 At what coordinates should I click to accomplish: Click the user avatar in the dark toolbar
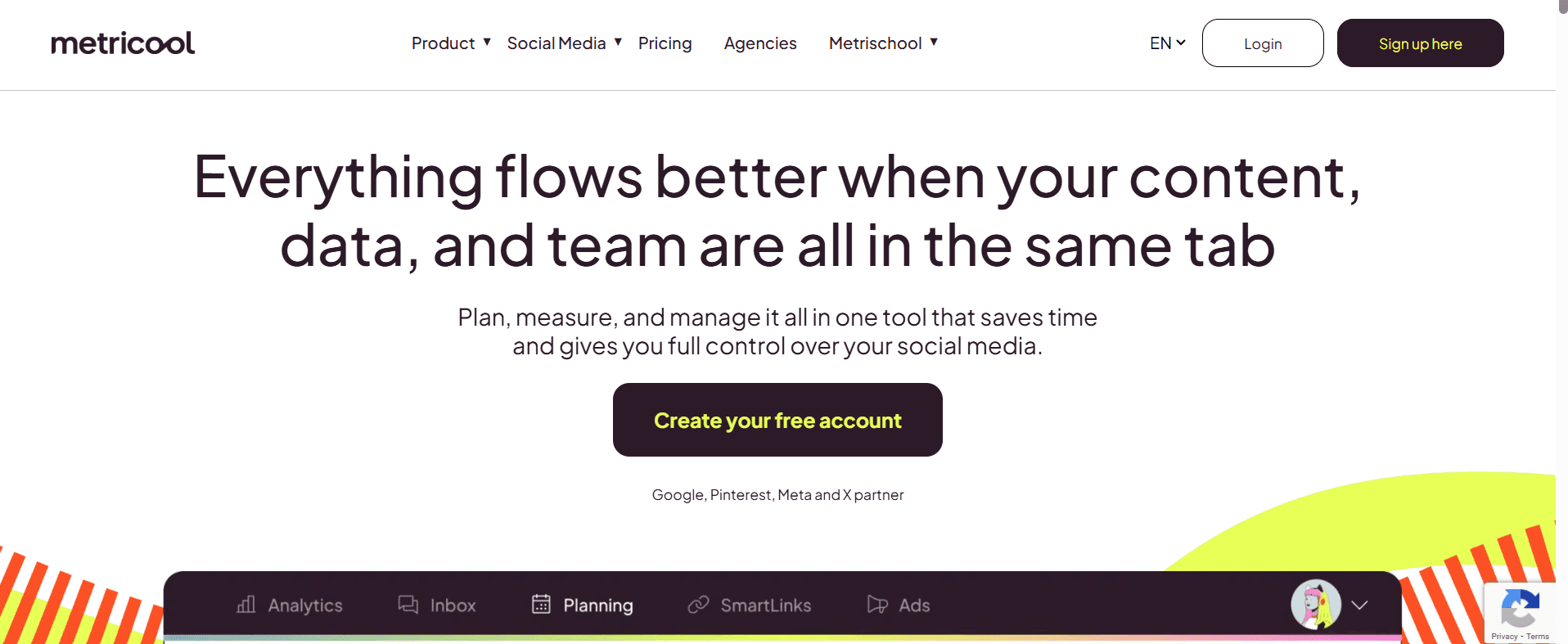click(x=1315, y=605)
